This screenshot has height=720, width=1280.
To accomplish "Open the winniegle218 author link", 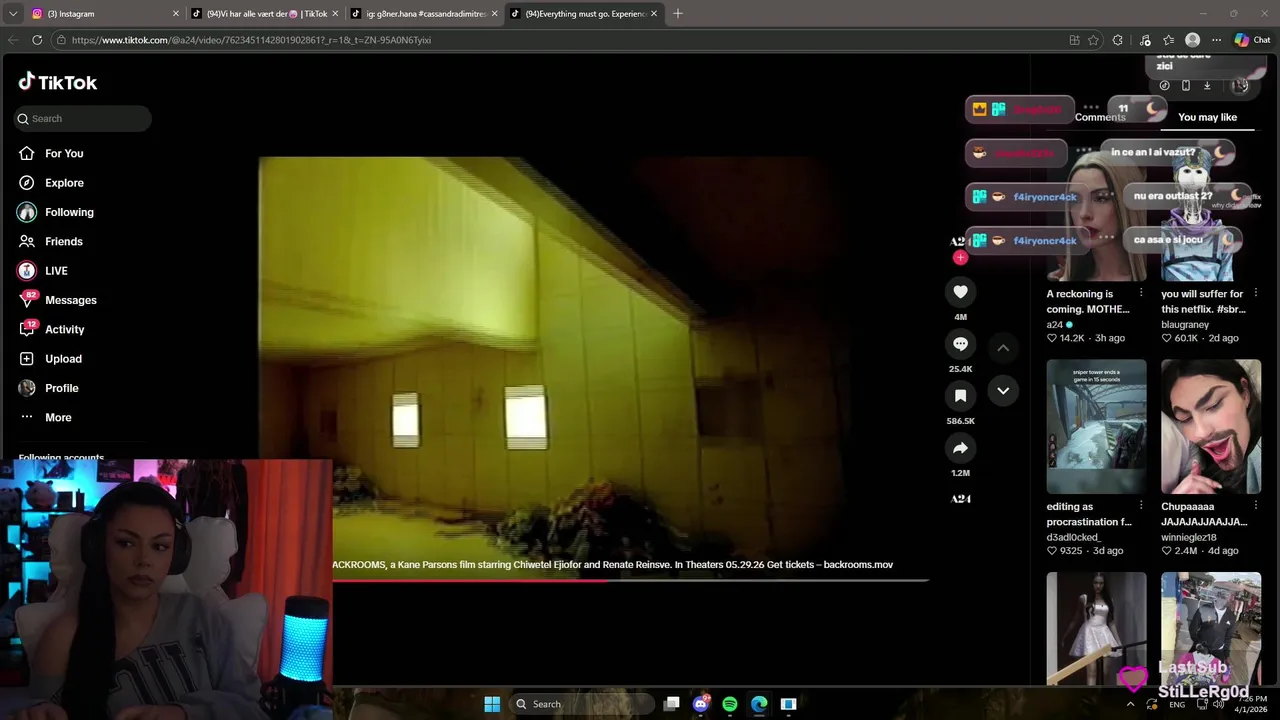I will pos(1189,537).
